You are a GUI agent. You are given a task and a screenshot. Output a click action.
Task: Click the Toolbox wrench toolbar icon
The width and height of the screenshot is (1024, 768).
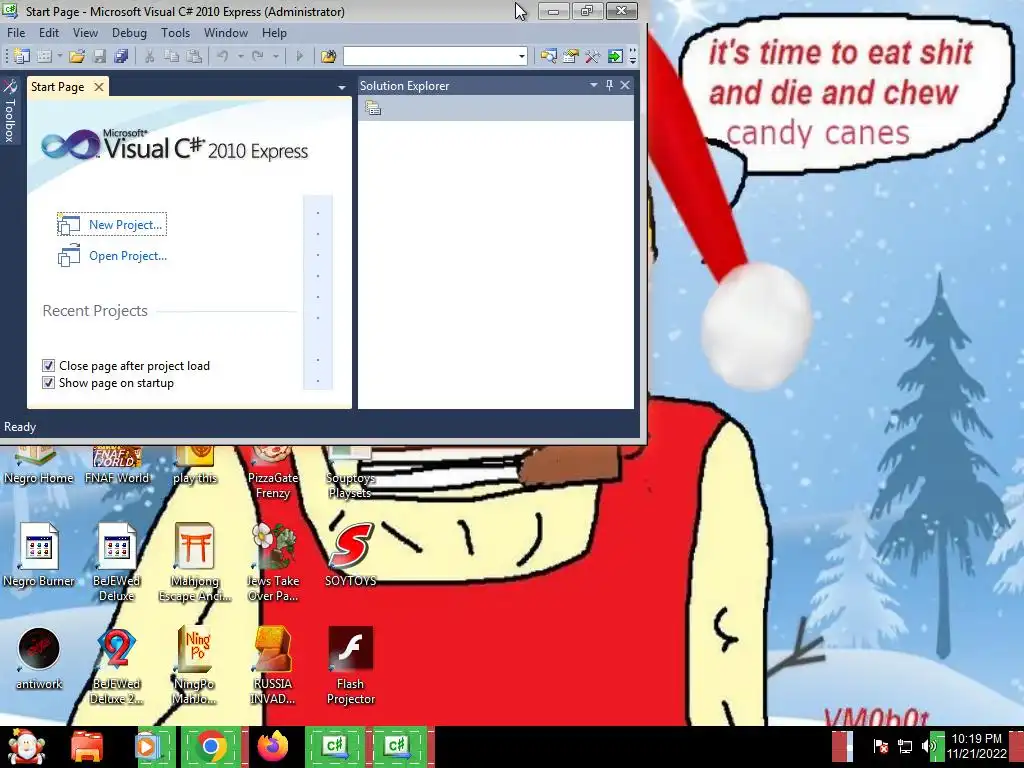[x=593, y=57]
